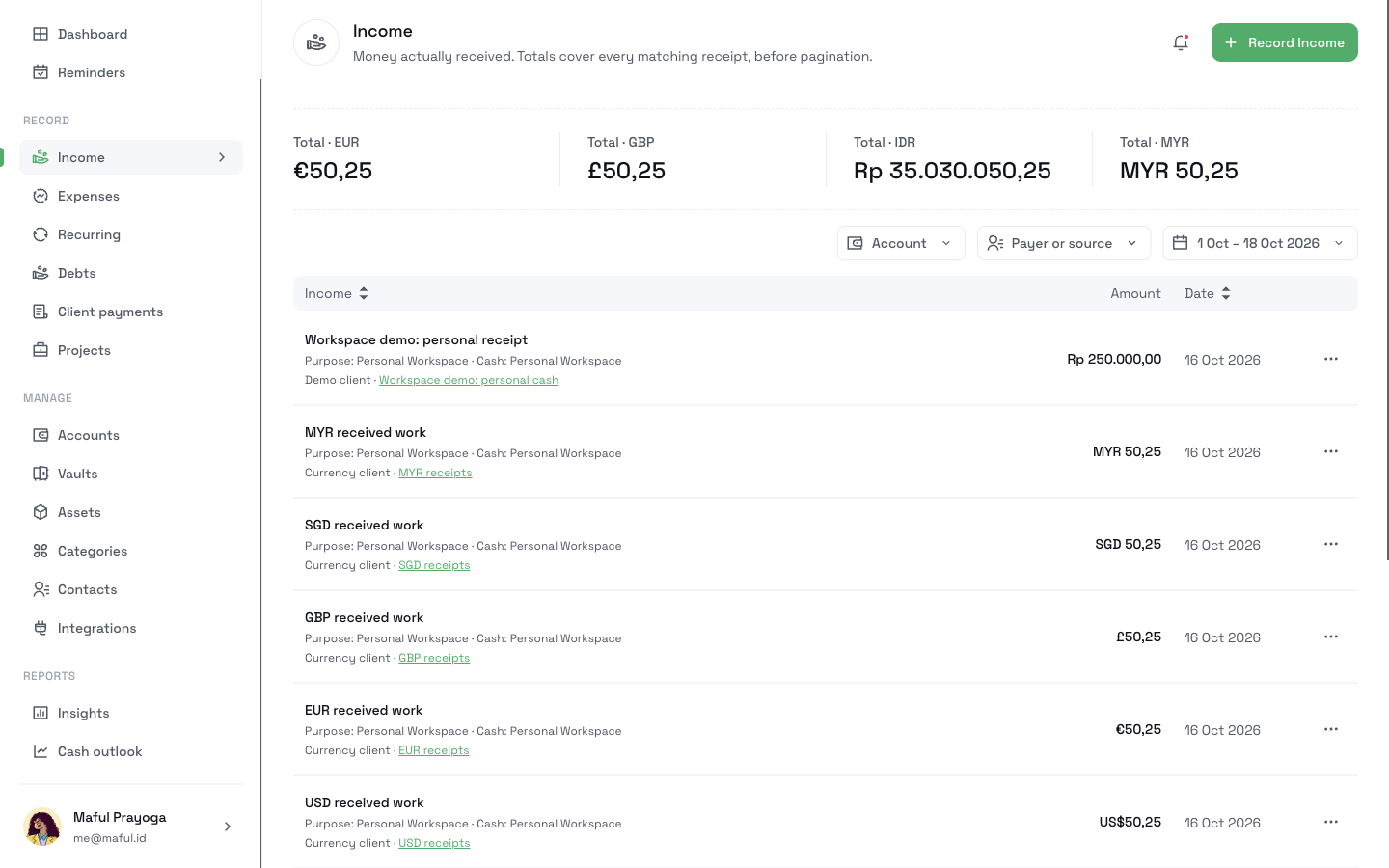Open actions menu for GBP received work
Viewport: 1389px width, 868px height.
point(1331,637)
